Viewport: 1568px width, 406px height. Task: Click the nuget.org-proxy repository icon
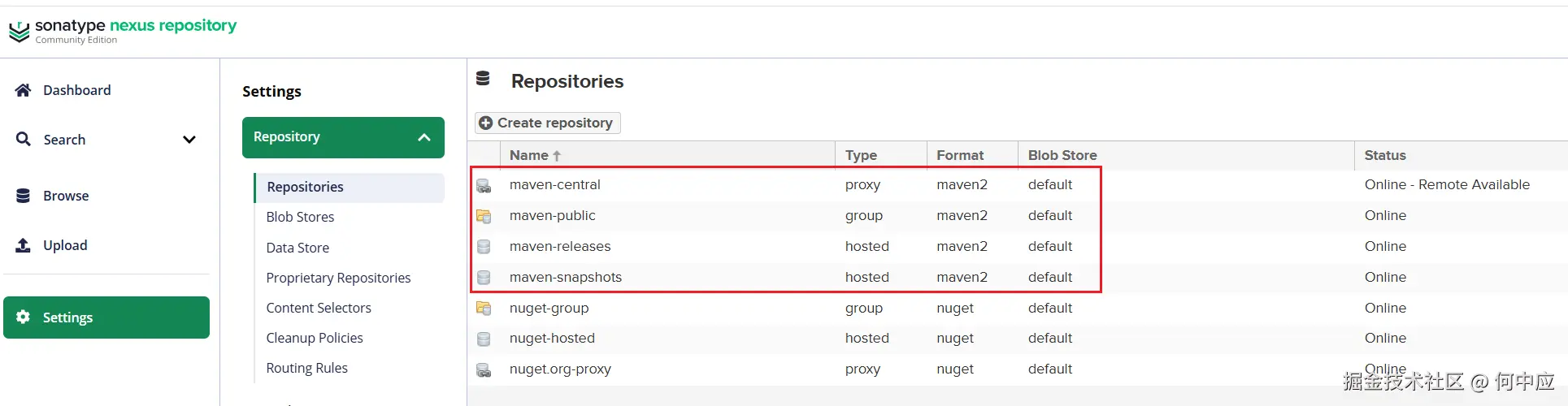pos(484,369)
